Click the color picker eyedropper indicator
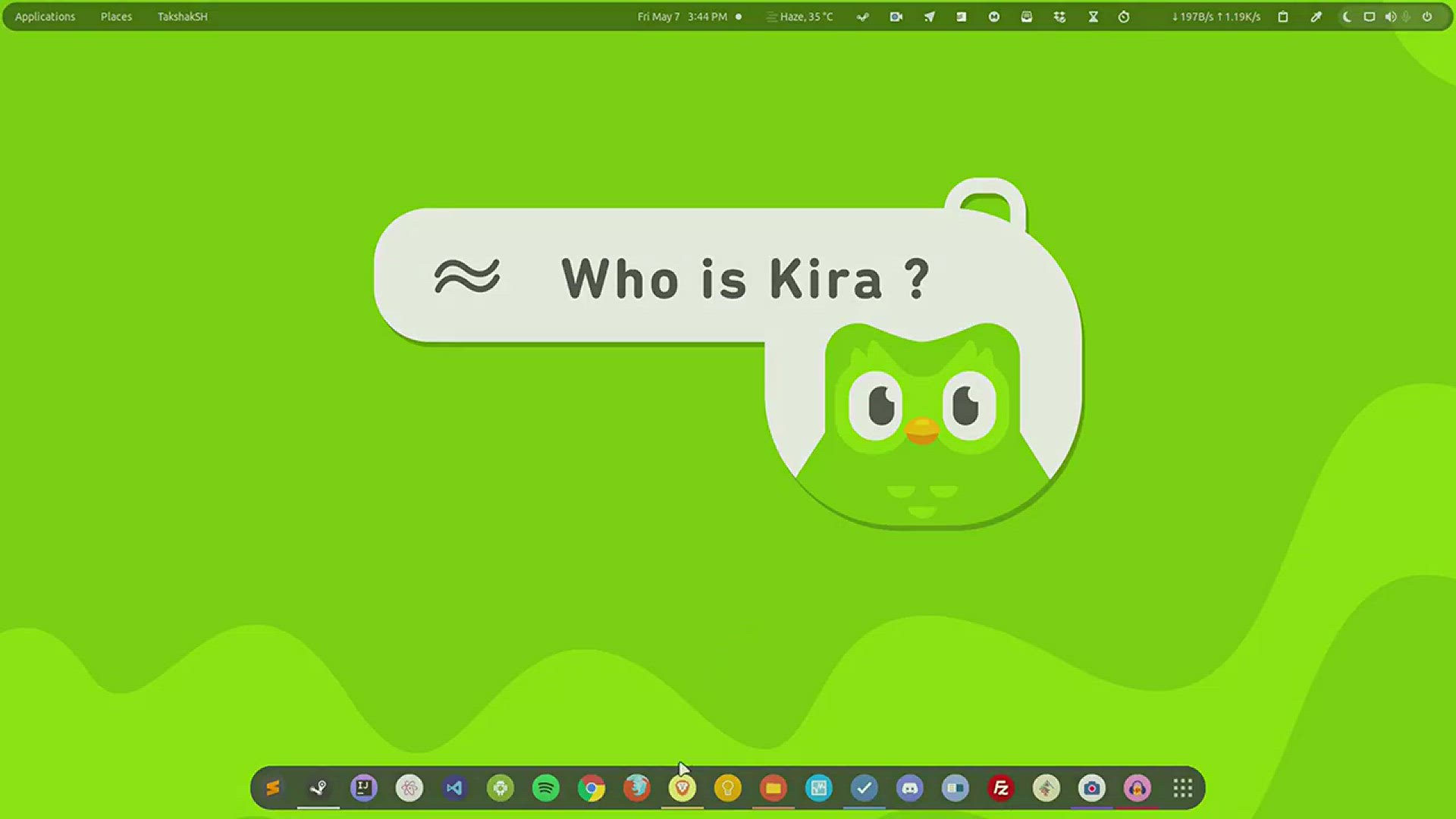 [1316, 17]
